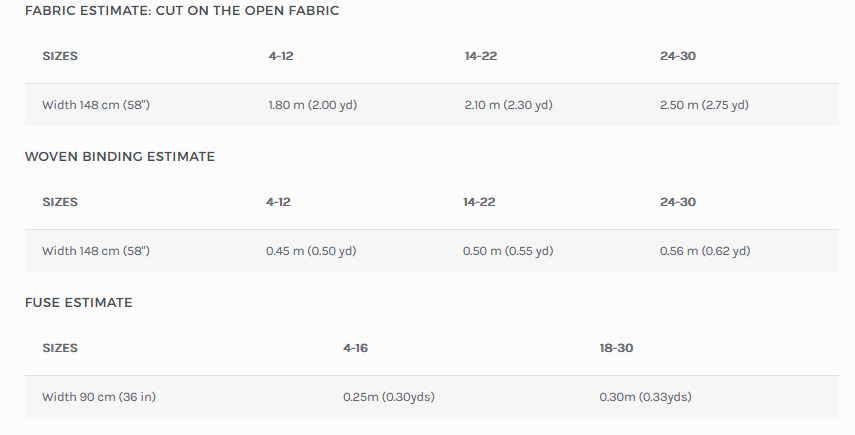
Task: Select the 0.25m (0.30yds) fuse value
Action: pos(389,397)
